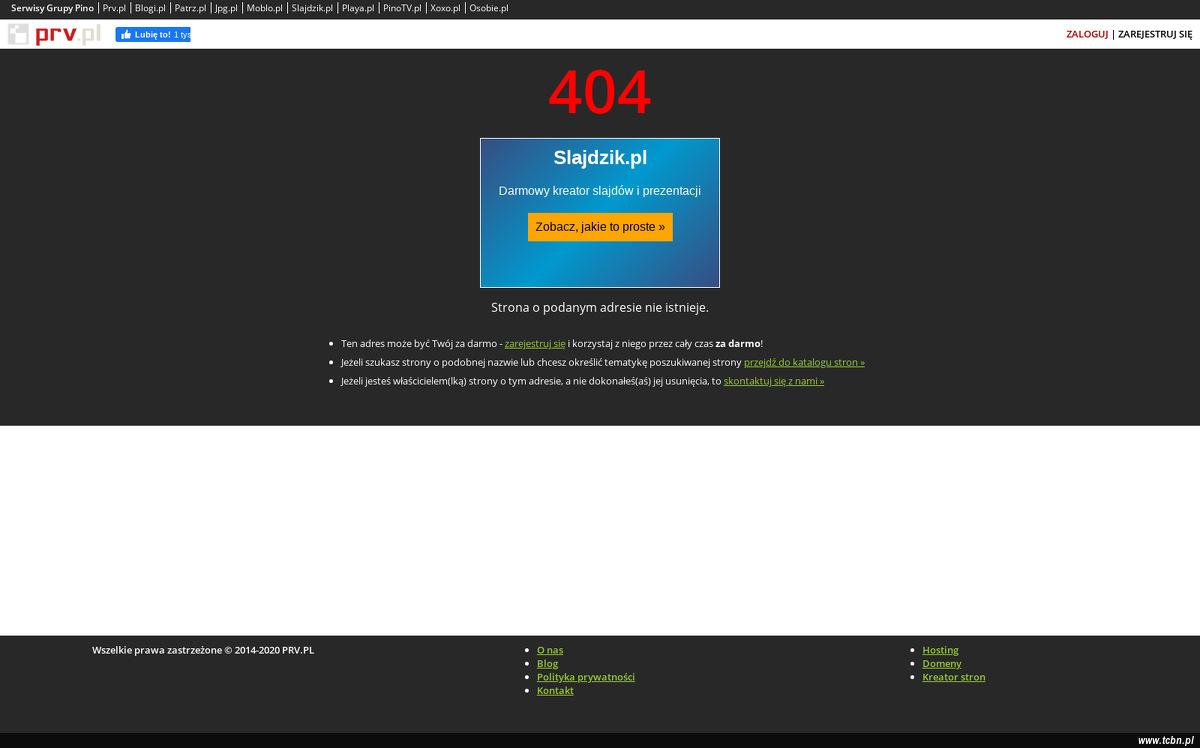Open Patrz.pl in top services bar
The height and width of the screenshot is (748, 1200).
pyautogui.click(x=190, y=8)
